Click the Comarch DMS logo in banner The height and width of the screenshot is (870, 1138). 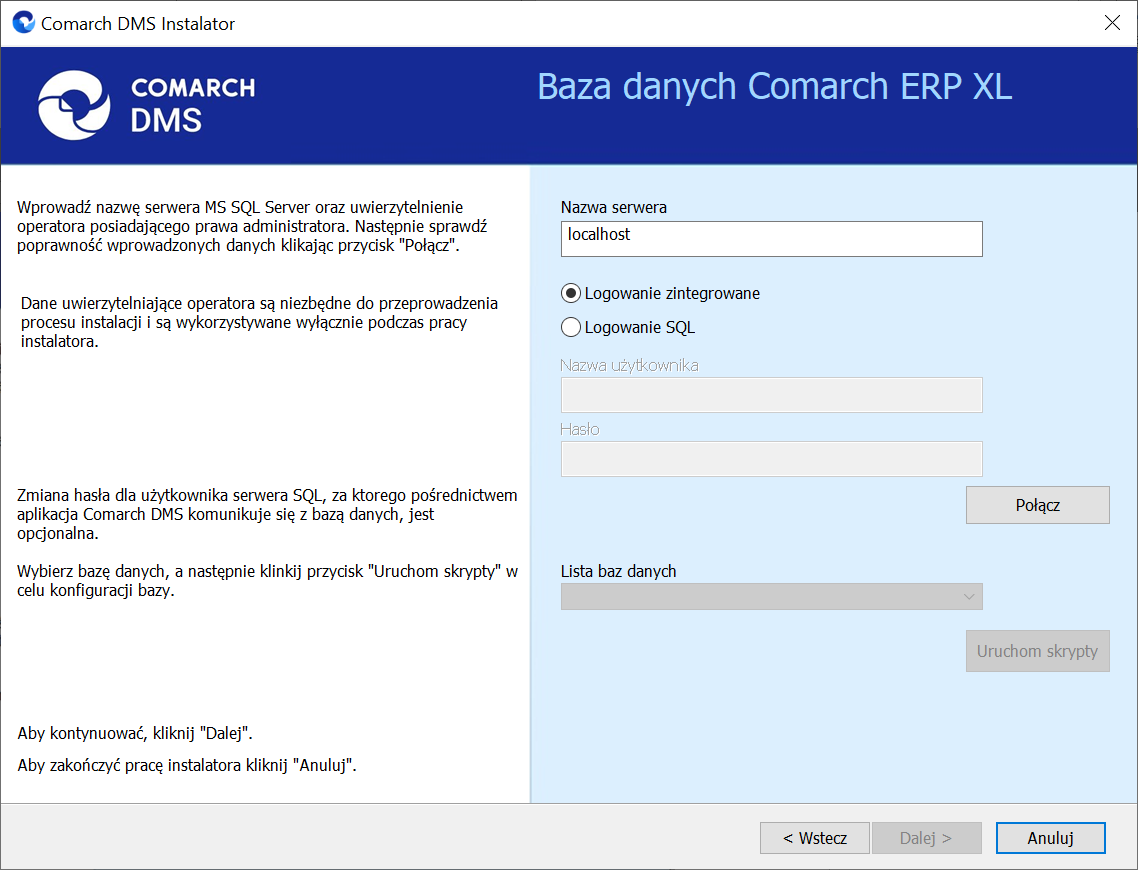146,105
